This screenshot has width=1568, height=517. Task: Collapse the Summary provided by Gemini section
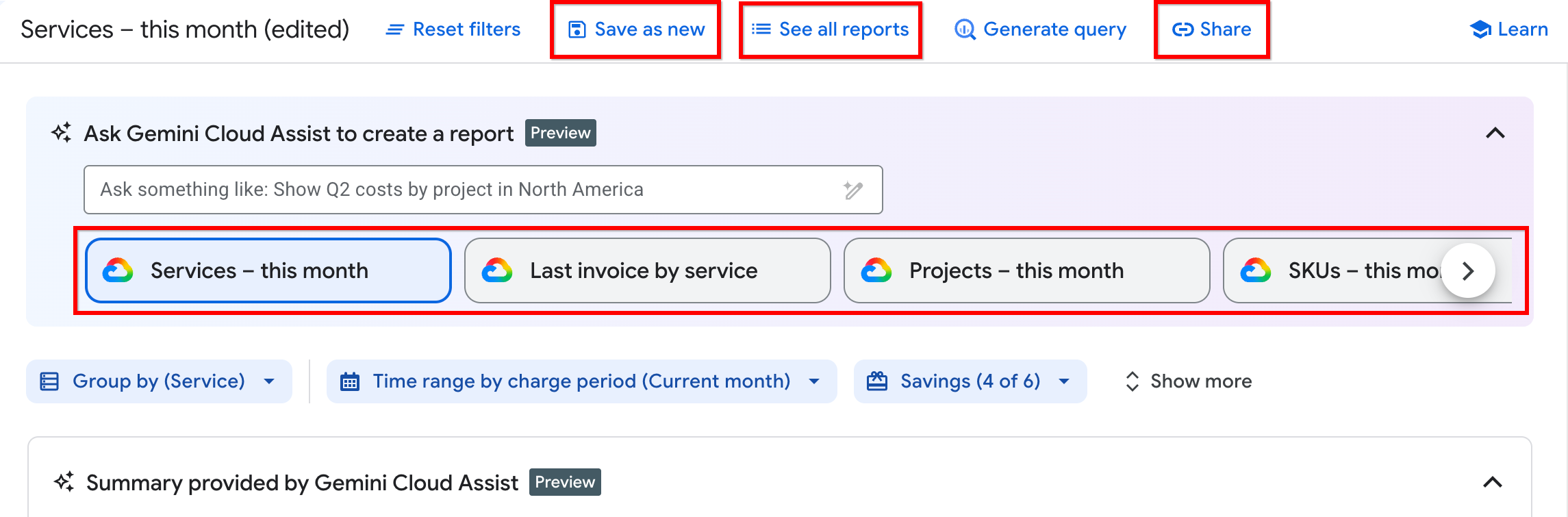coord(1493,482)
